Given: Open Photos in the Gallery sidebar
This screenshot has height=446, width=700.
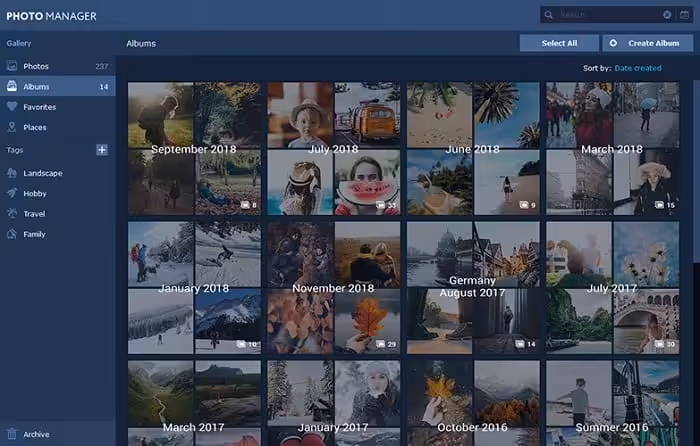Looking at the screenshot, I should point(36,66).
